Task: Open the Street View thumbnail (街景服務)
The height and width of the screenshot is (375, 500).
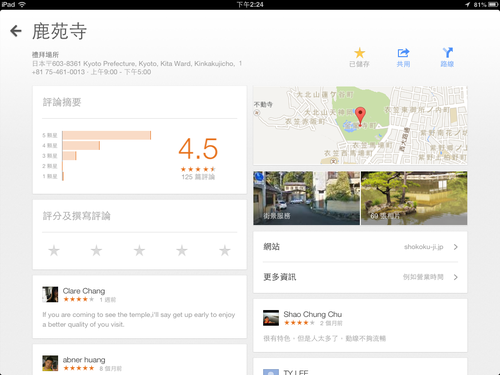Action: tap(306, 198)
